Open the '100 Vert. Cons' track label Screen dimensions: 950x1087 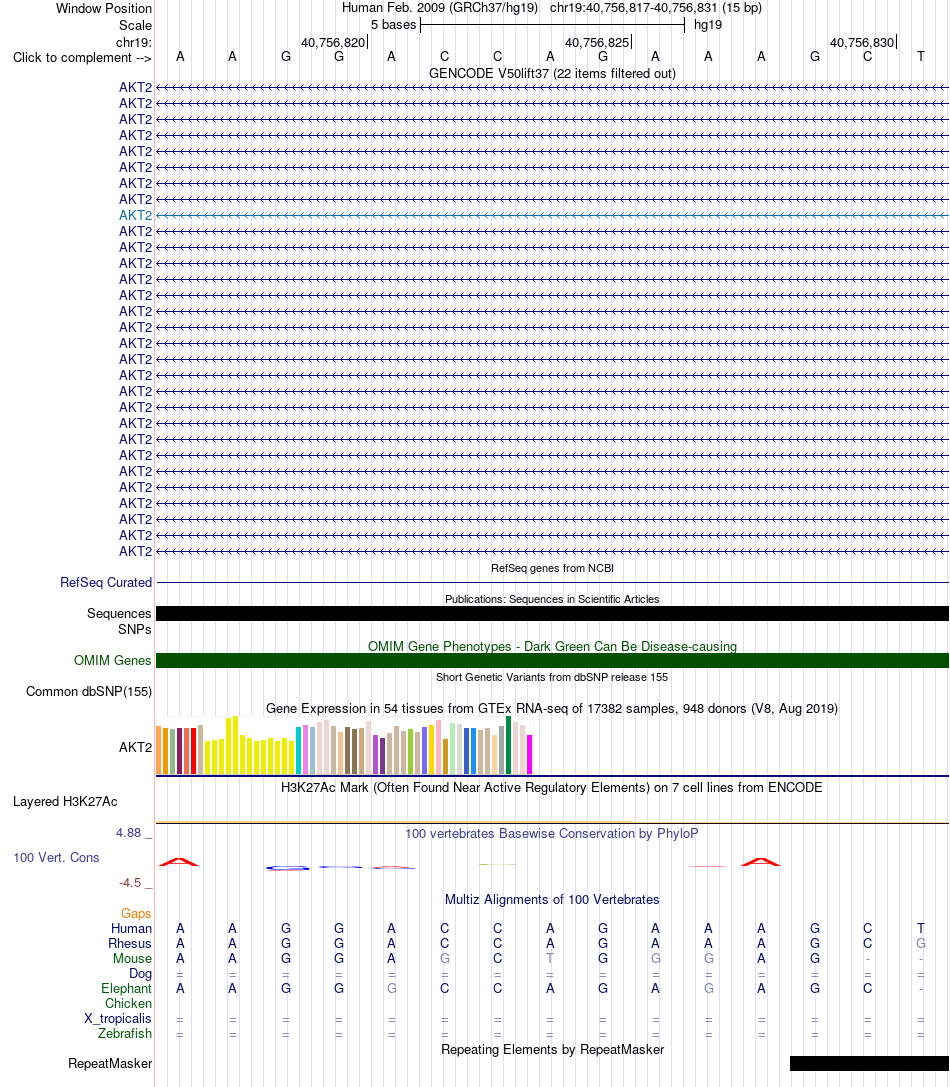tap(56, 858)
